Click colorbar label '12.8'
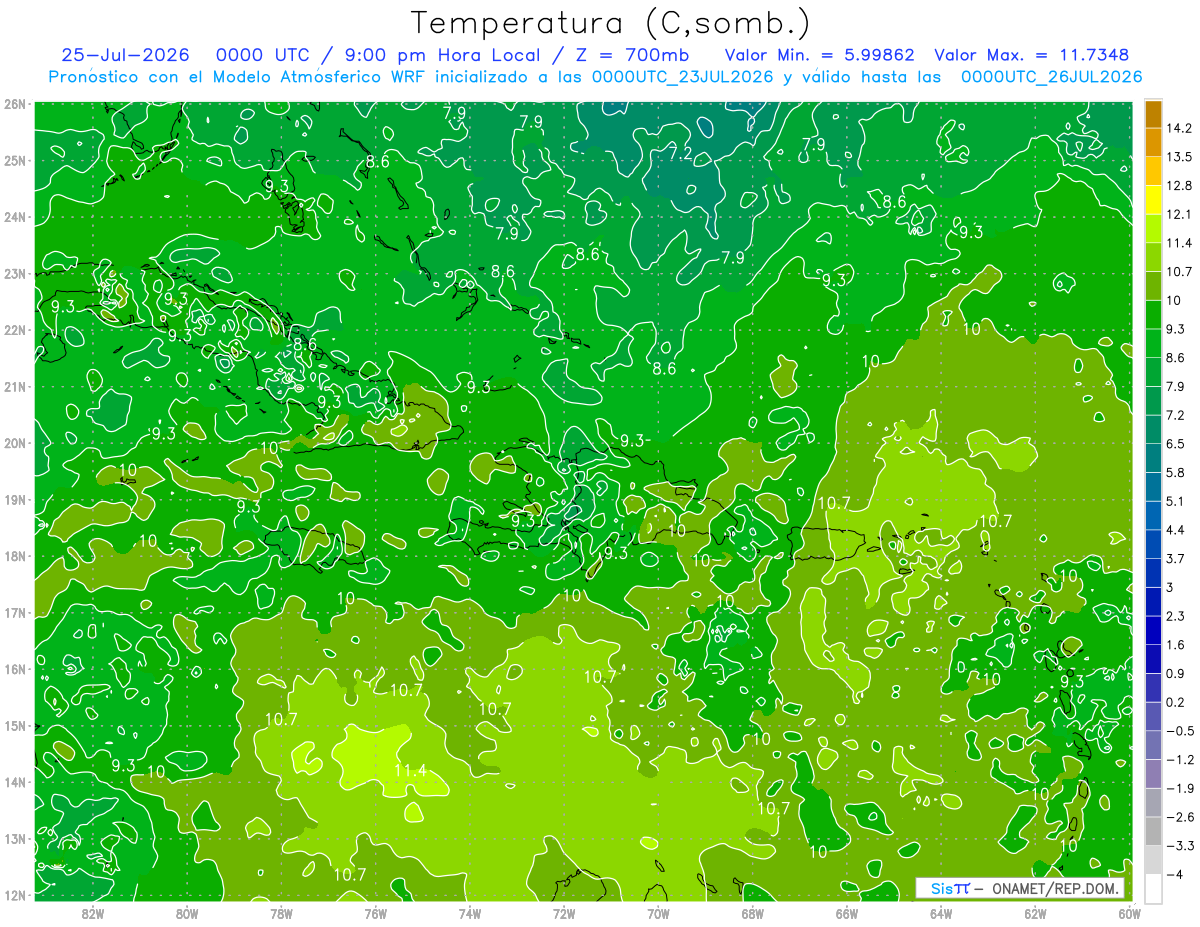Viewport: 1200px width, 927px height. coord(1178,185)
